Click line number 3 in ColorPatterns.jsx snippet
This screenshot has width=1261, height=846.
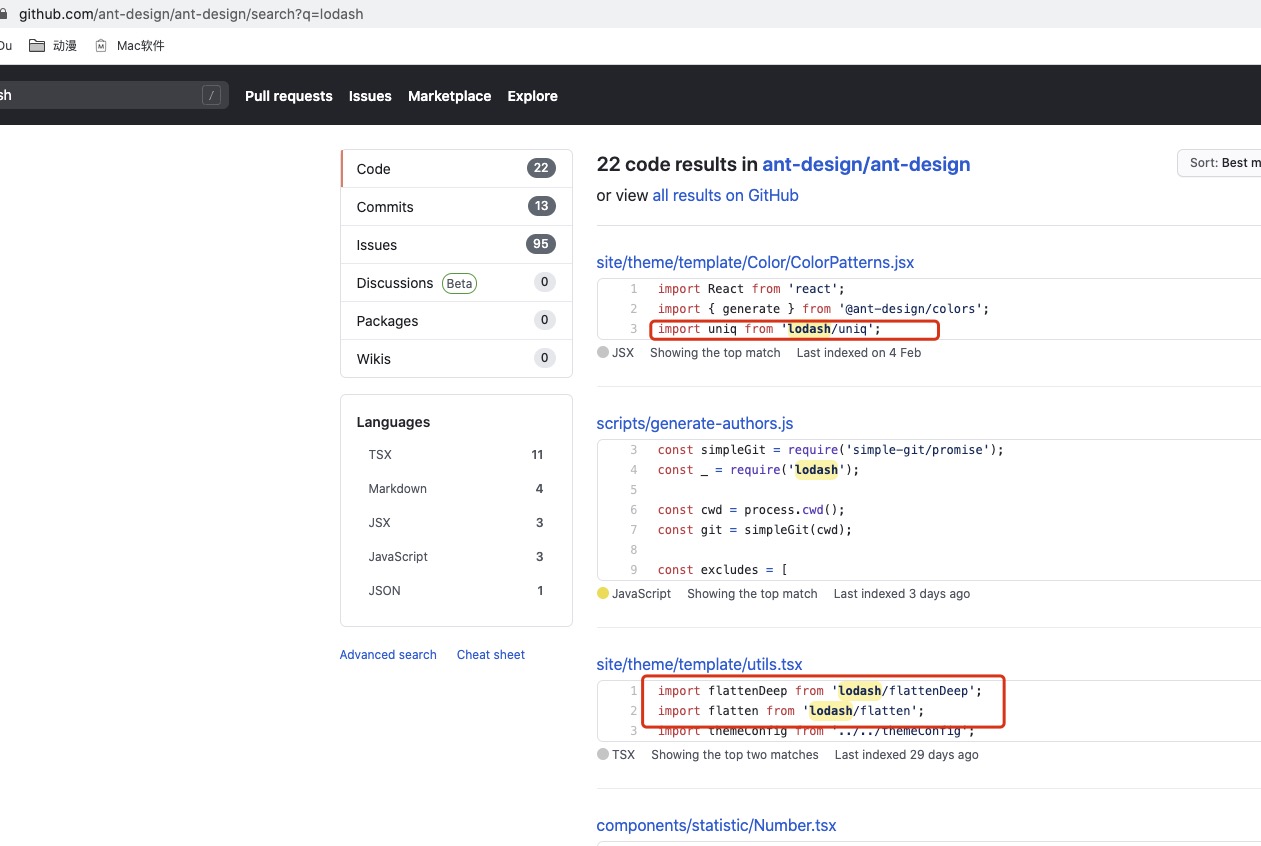633,329
